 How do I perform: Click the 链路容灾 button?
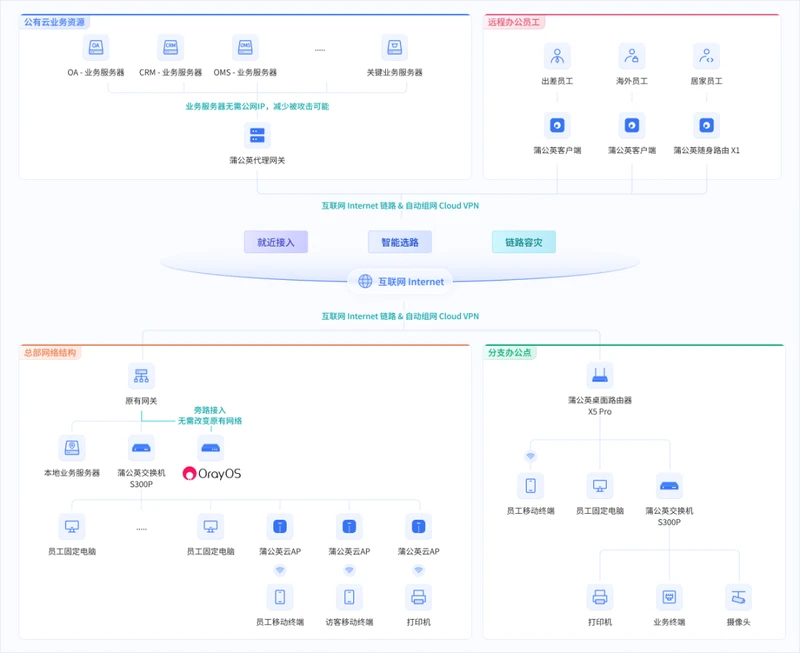(x=523, y=242)
